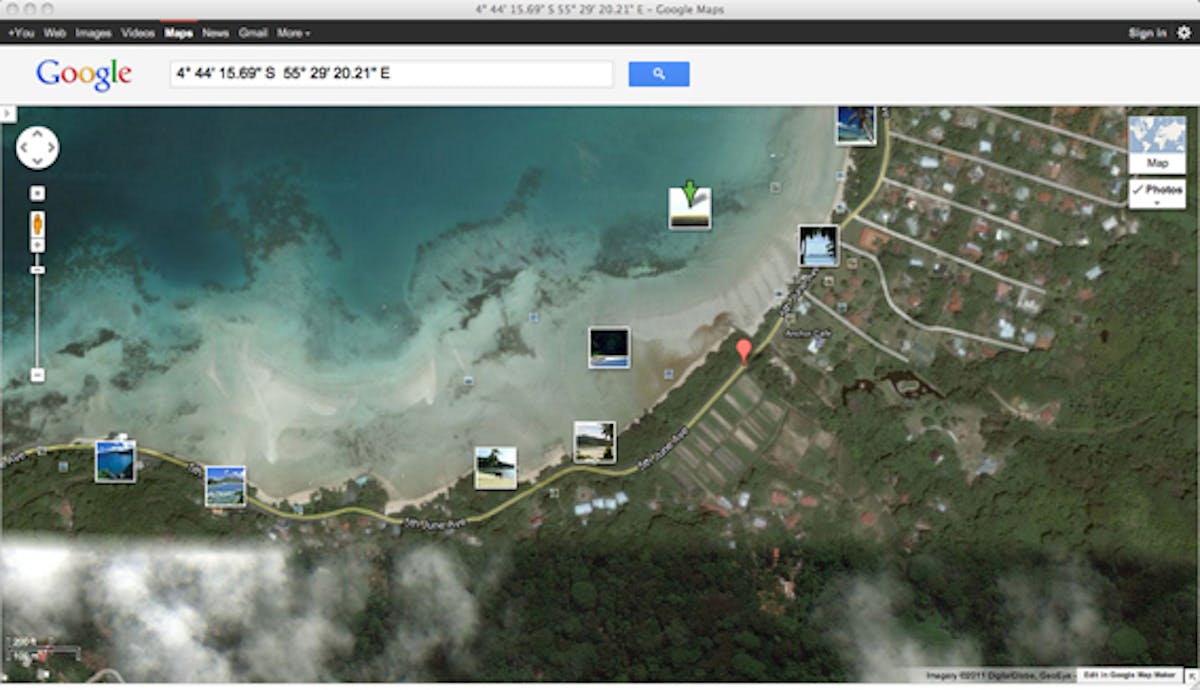
Task: Click the zoom in plus button
Action: tap(37, 245)
